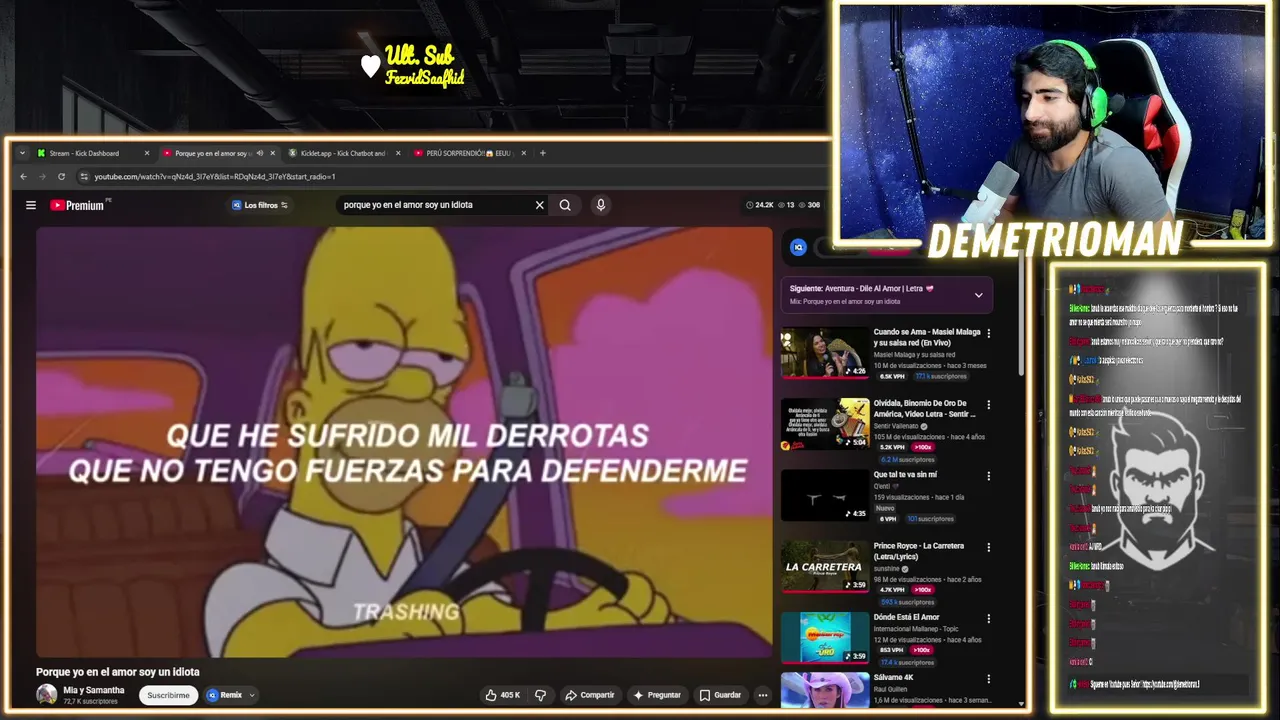Viewport: 1280px width, 720px height.
Task: Close the Stream - Kick Dashboard tab
Action: tap(146, 153)
